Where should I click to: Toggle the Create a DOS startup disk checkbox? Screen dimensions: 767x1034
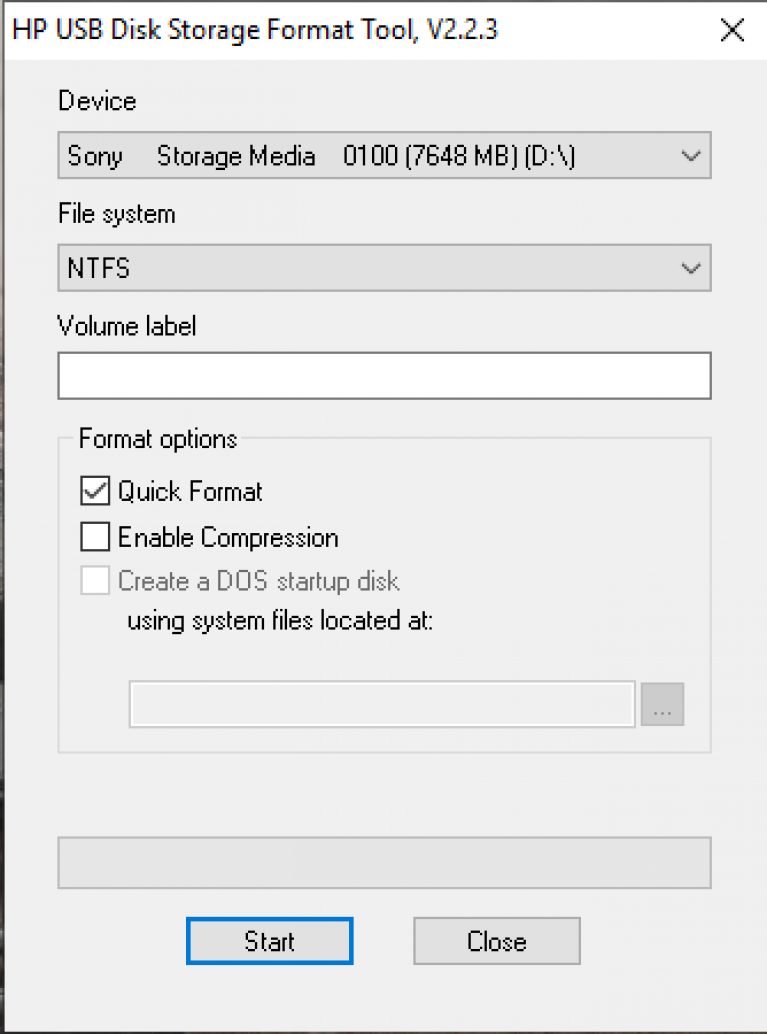click(x=95, y=580)
